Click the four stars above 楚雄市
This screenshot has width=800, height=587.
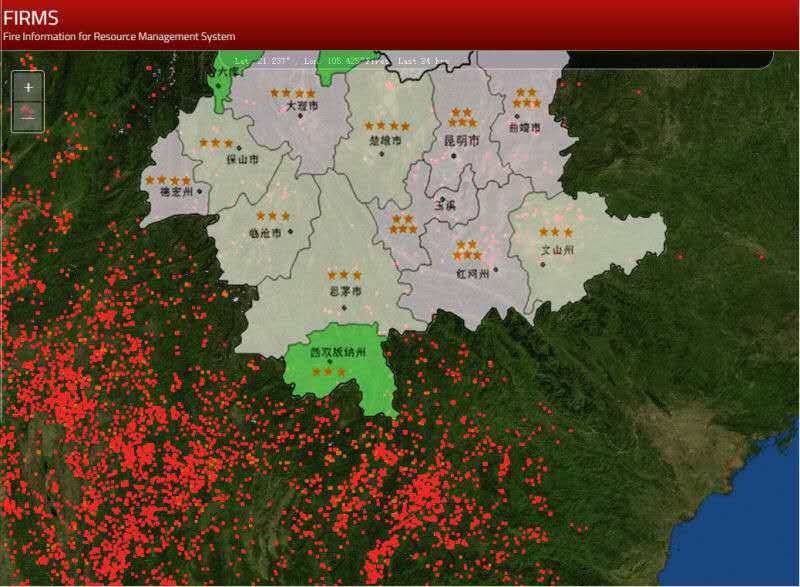(386, 126)
